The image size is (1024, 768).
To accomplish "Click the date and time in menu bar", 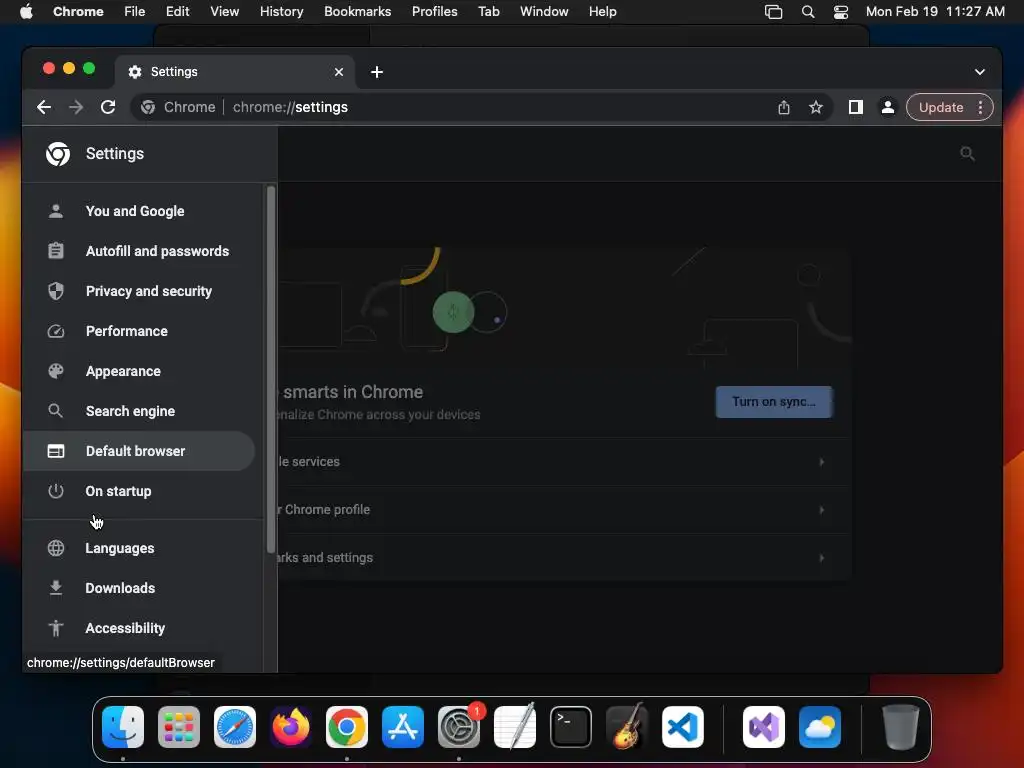I will (935, 12).
